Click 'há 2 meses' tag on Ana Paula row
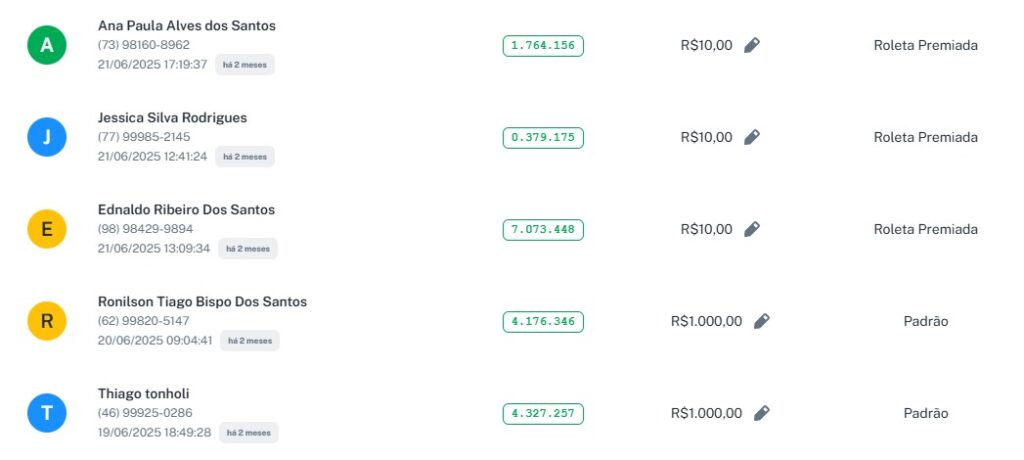1024x460 pixels. 245,65
